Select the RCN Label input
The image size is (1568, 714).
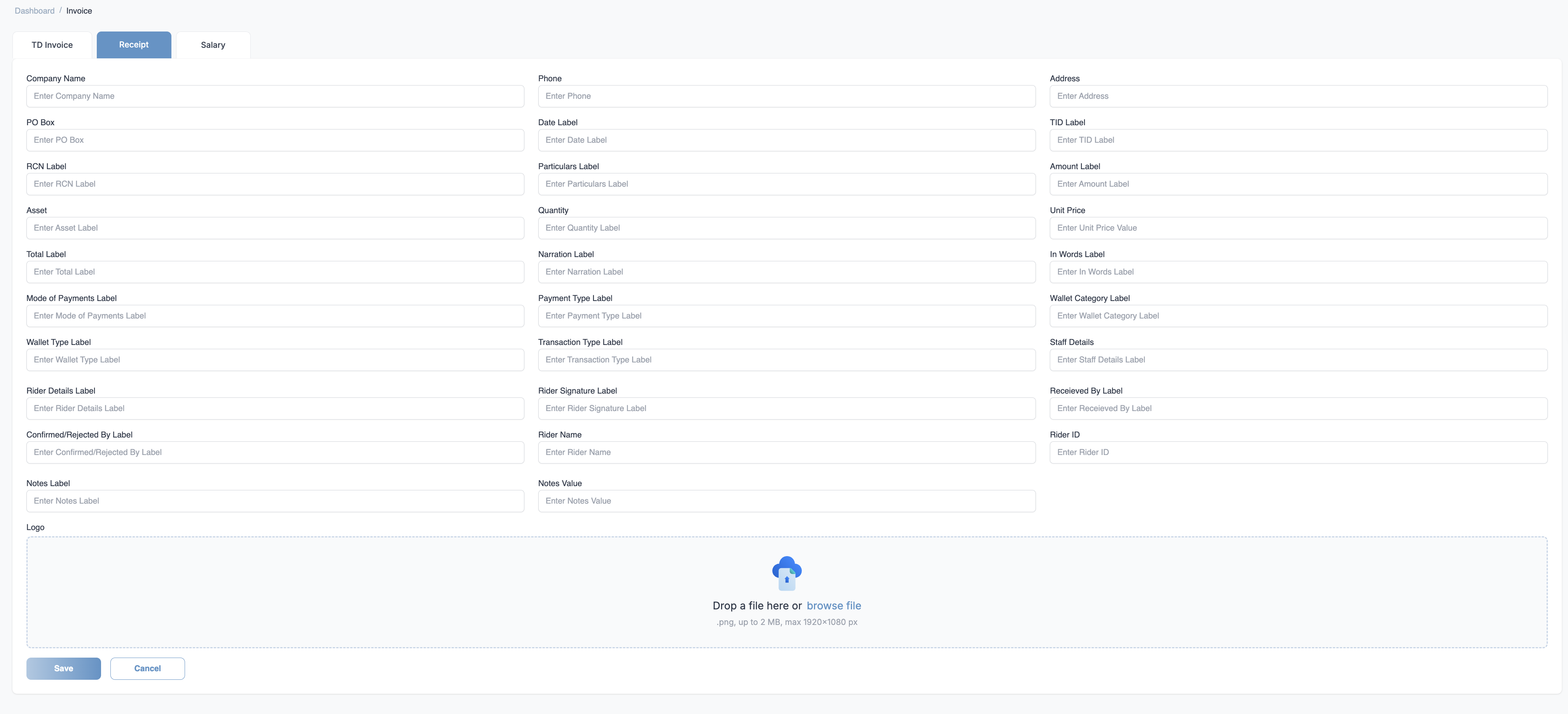coord(275,184)
